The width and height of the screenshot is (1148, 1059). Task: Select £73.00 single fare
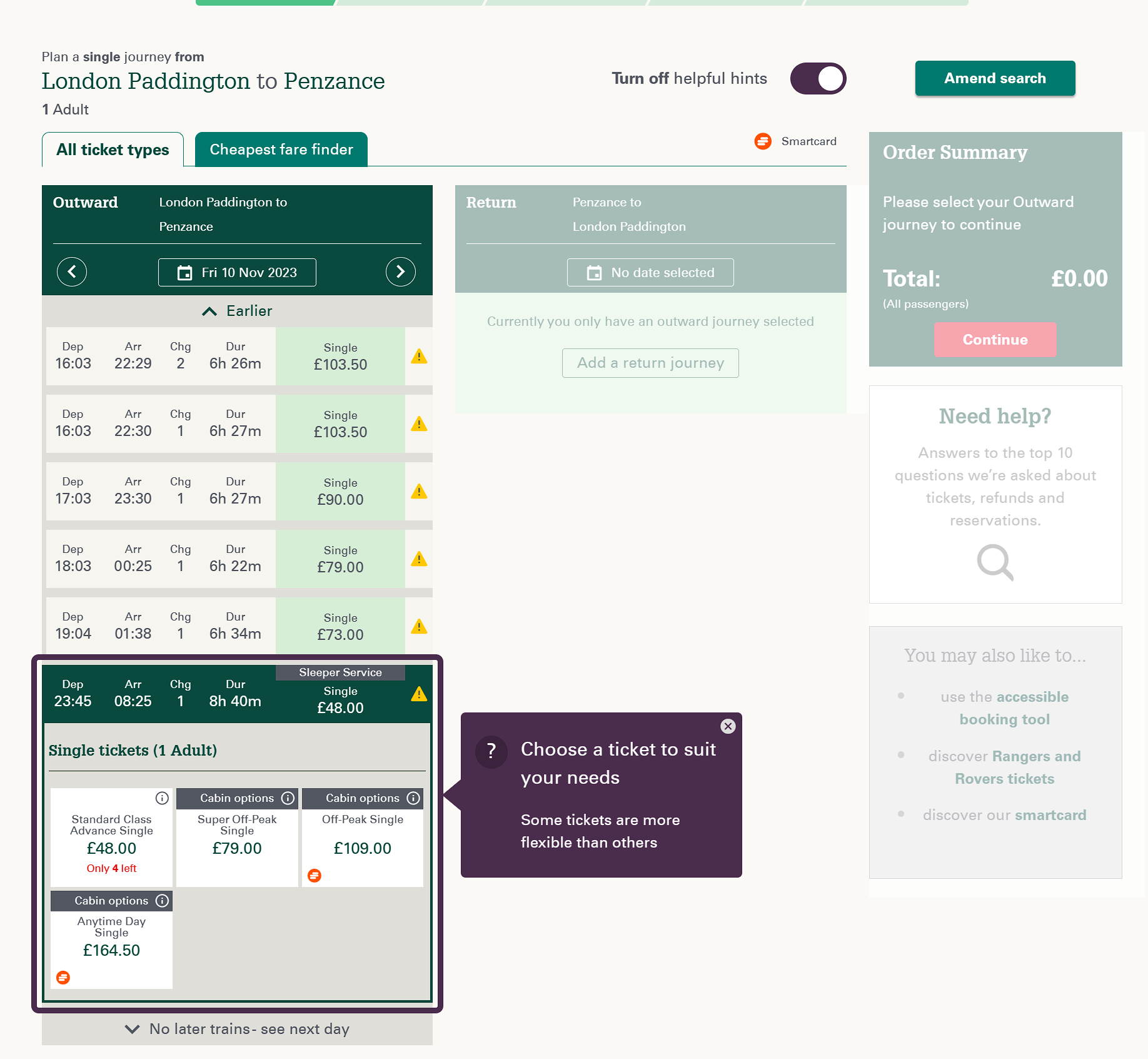coord(340,627)
